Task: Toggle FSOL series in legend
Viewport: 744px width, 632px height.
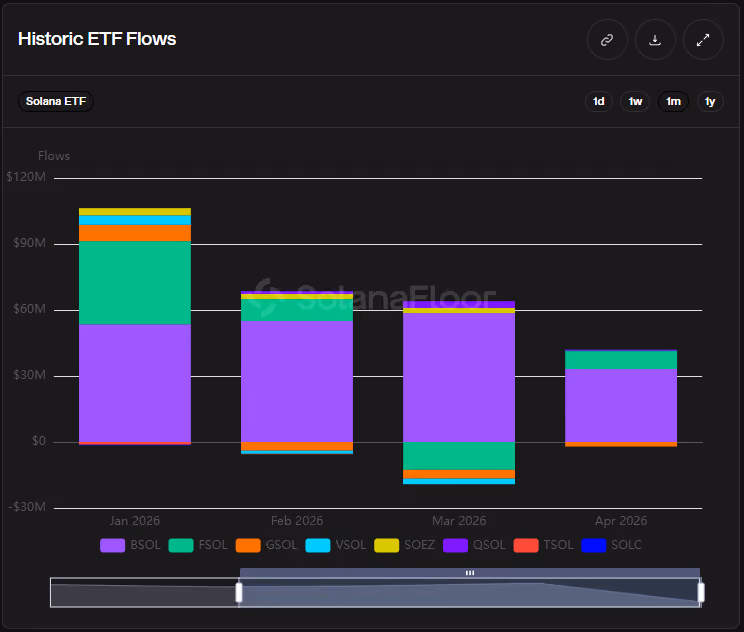Action: (198, 545)
